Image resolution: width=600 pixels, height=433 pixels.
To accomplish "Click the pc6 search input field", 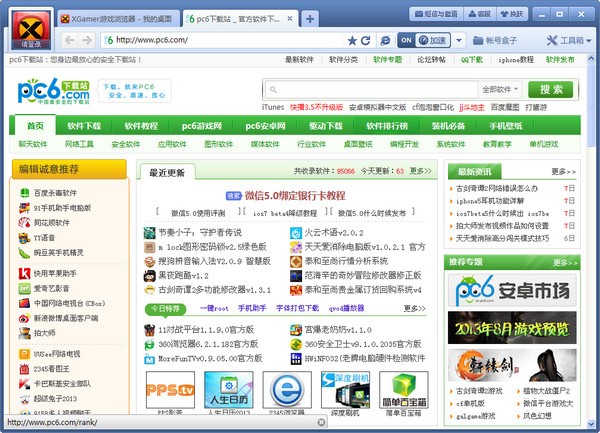I will point(371,90).
